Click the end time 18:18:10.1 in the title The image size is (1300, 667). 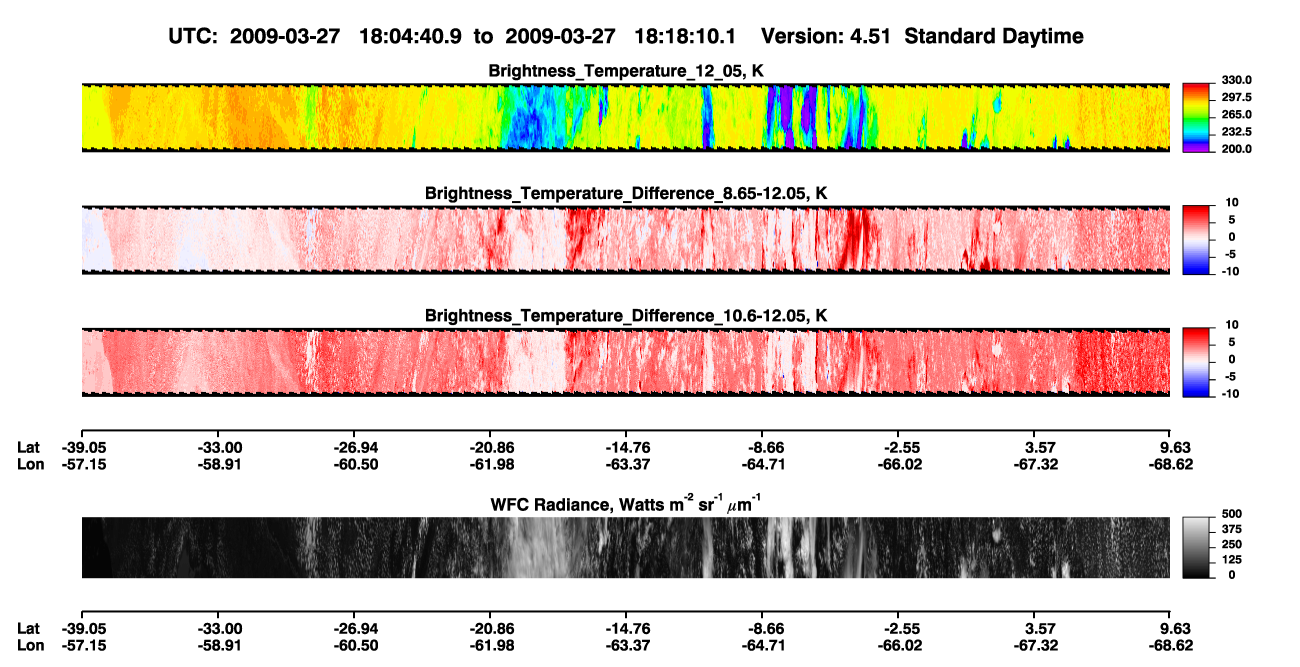point(686,37)
